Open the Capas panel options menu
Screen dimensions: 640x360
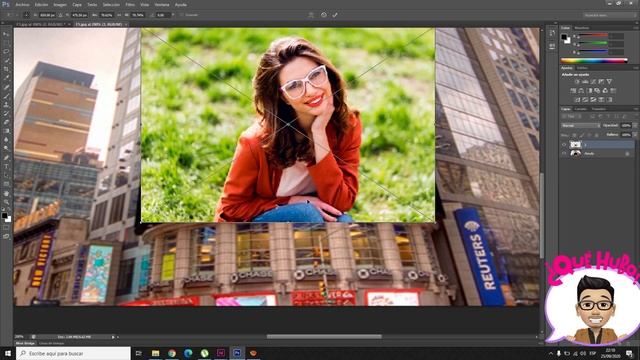(x=636, y=109)
